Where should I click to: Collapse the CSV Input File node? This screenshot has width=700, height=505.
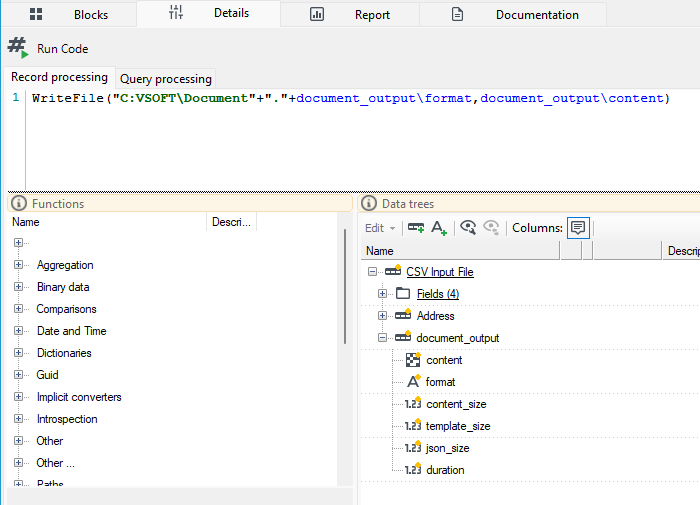click(x=372, y=271)
